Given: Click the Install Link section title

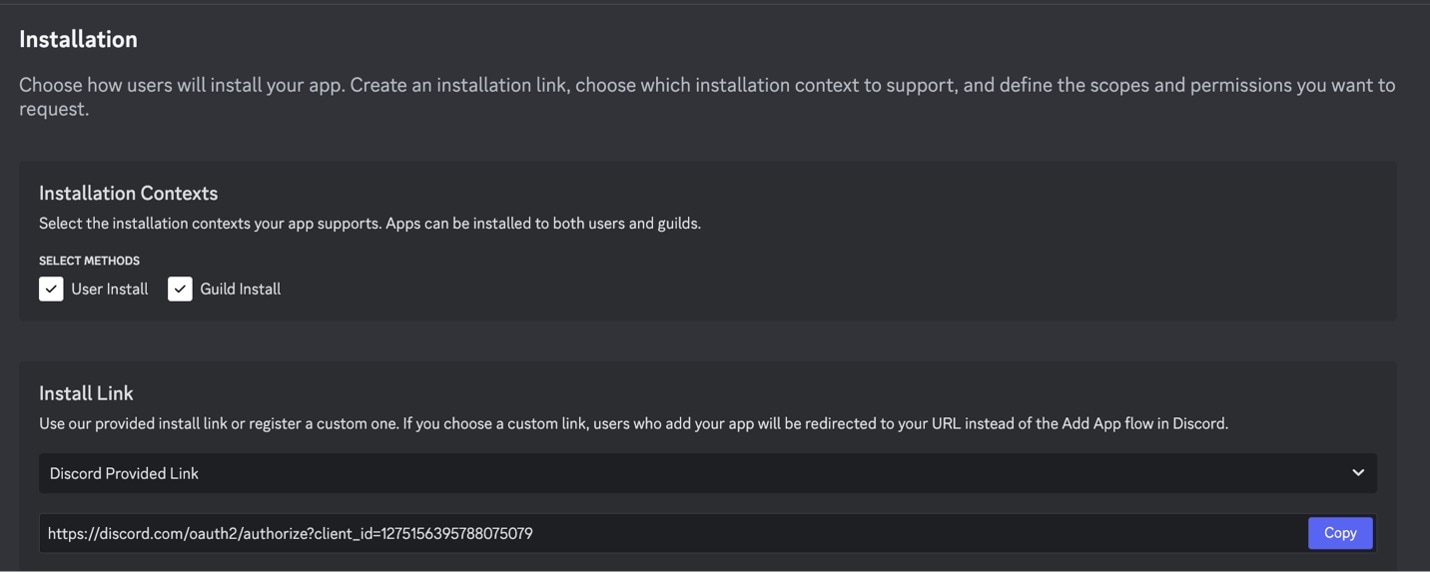Looking at the screenshot, I should coord(86,393).
